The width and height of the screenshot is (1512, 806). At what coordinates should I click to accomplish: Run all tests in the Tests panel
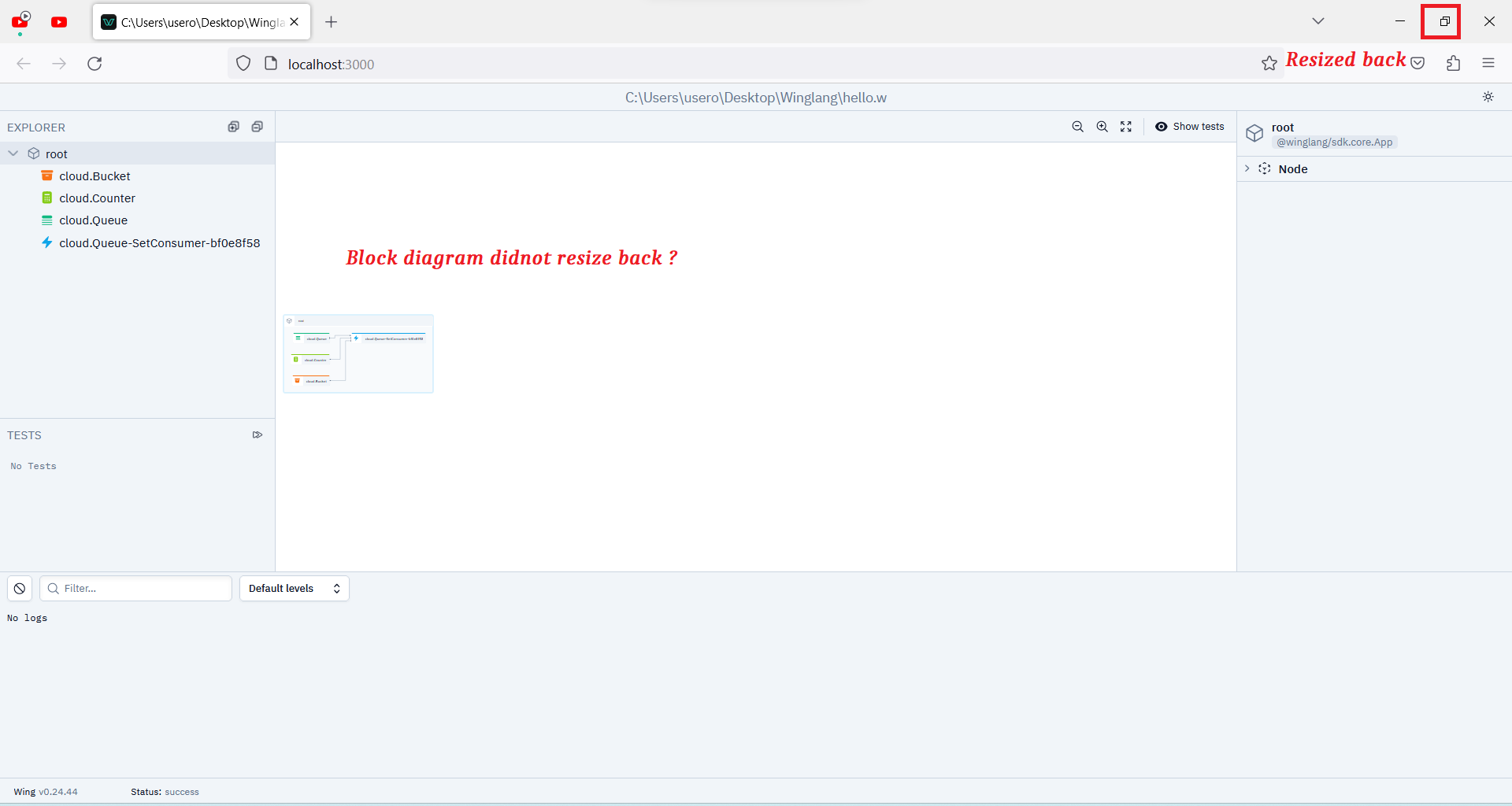coord(257,434)
